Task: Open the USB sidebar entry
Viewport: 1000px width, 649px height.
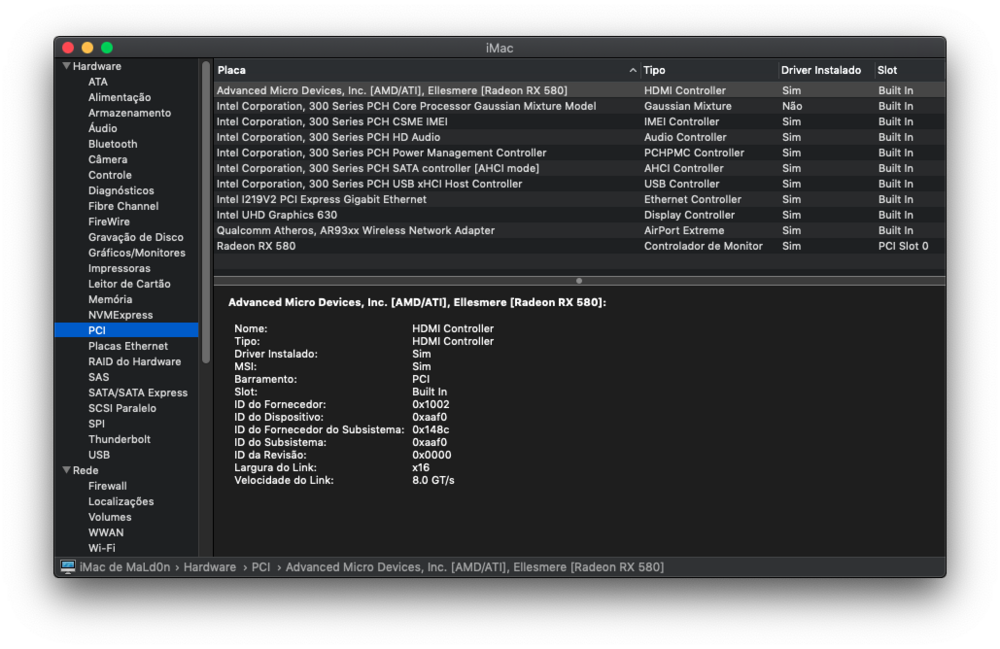Action: (99, 455)
